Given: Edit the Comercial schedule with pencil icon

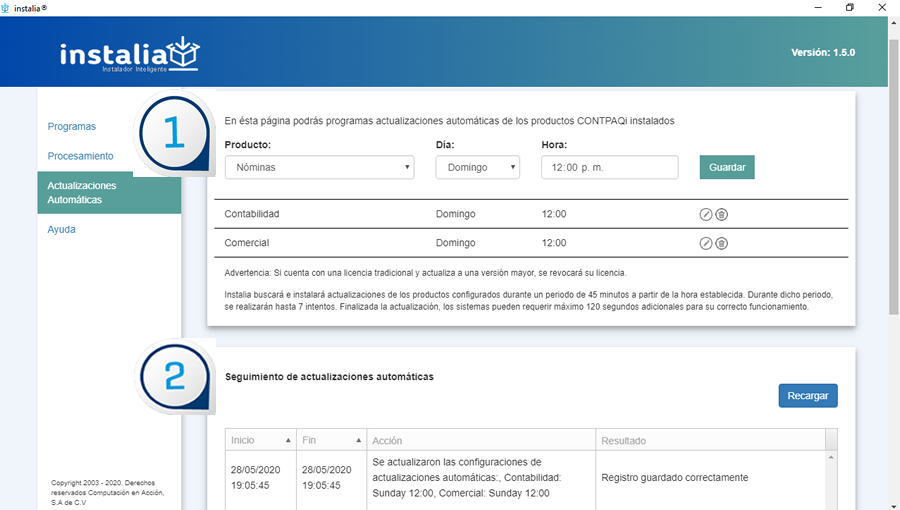Looking at the screenshot, I should point(705,243).
